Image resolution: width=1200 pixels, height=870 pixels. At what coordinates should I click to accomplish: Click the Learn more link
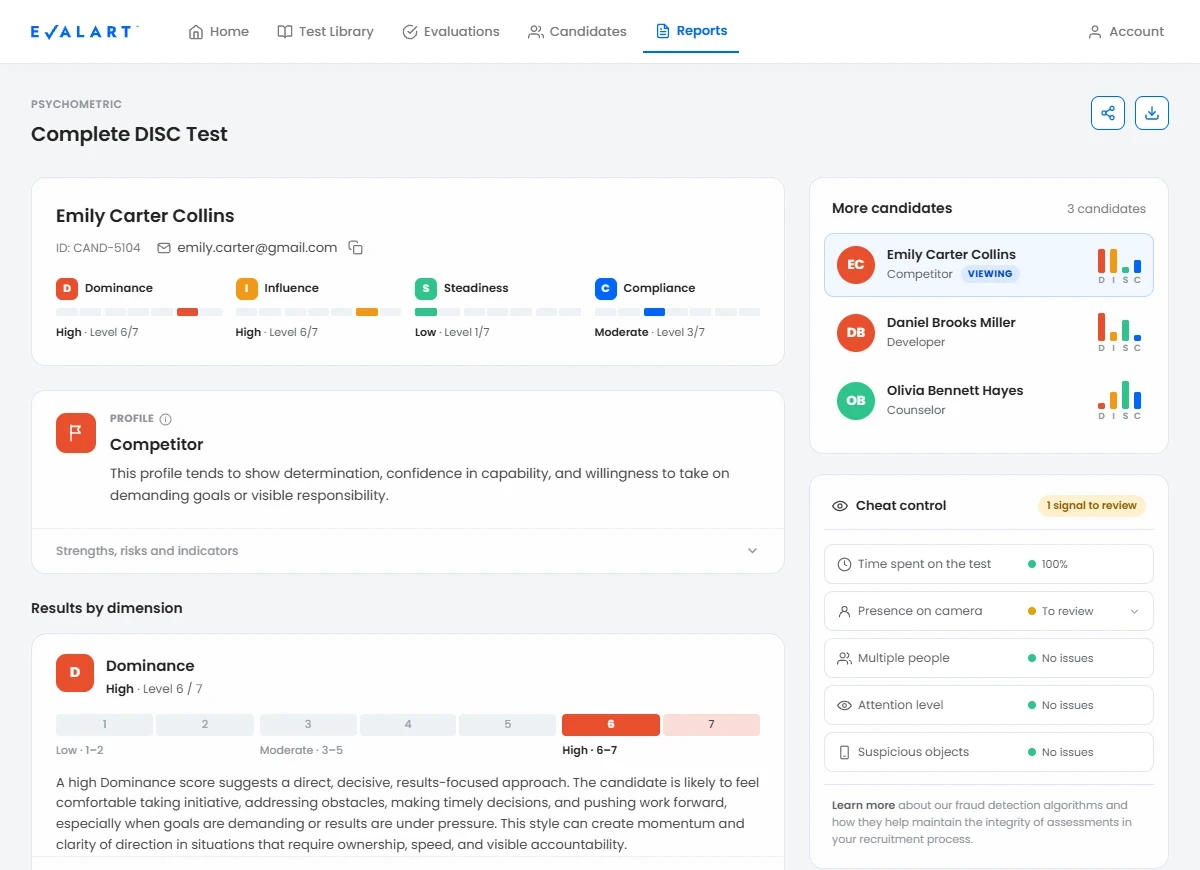[863, 805]
